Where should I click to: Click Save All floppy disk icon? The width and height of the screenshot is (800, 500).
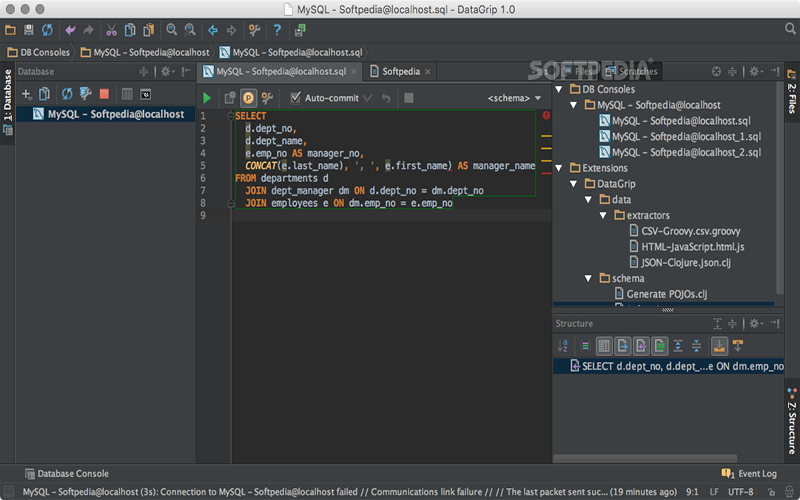click(x=29, y=30)
